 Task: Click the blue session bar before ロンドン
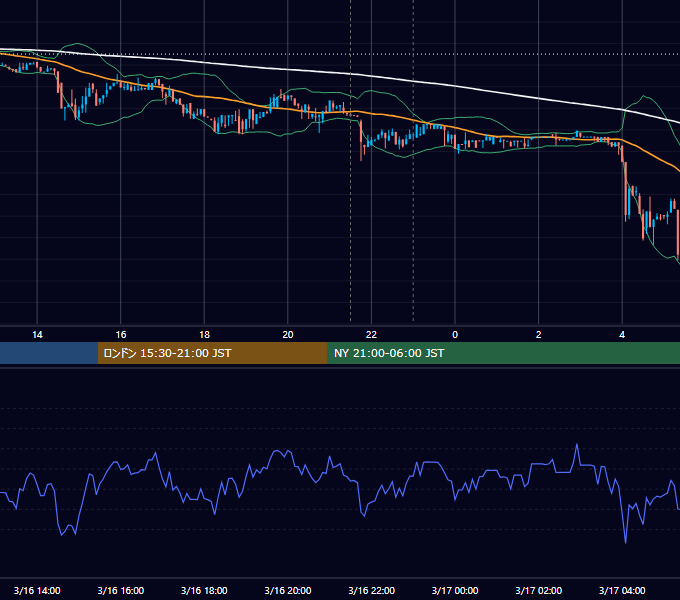49,353
